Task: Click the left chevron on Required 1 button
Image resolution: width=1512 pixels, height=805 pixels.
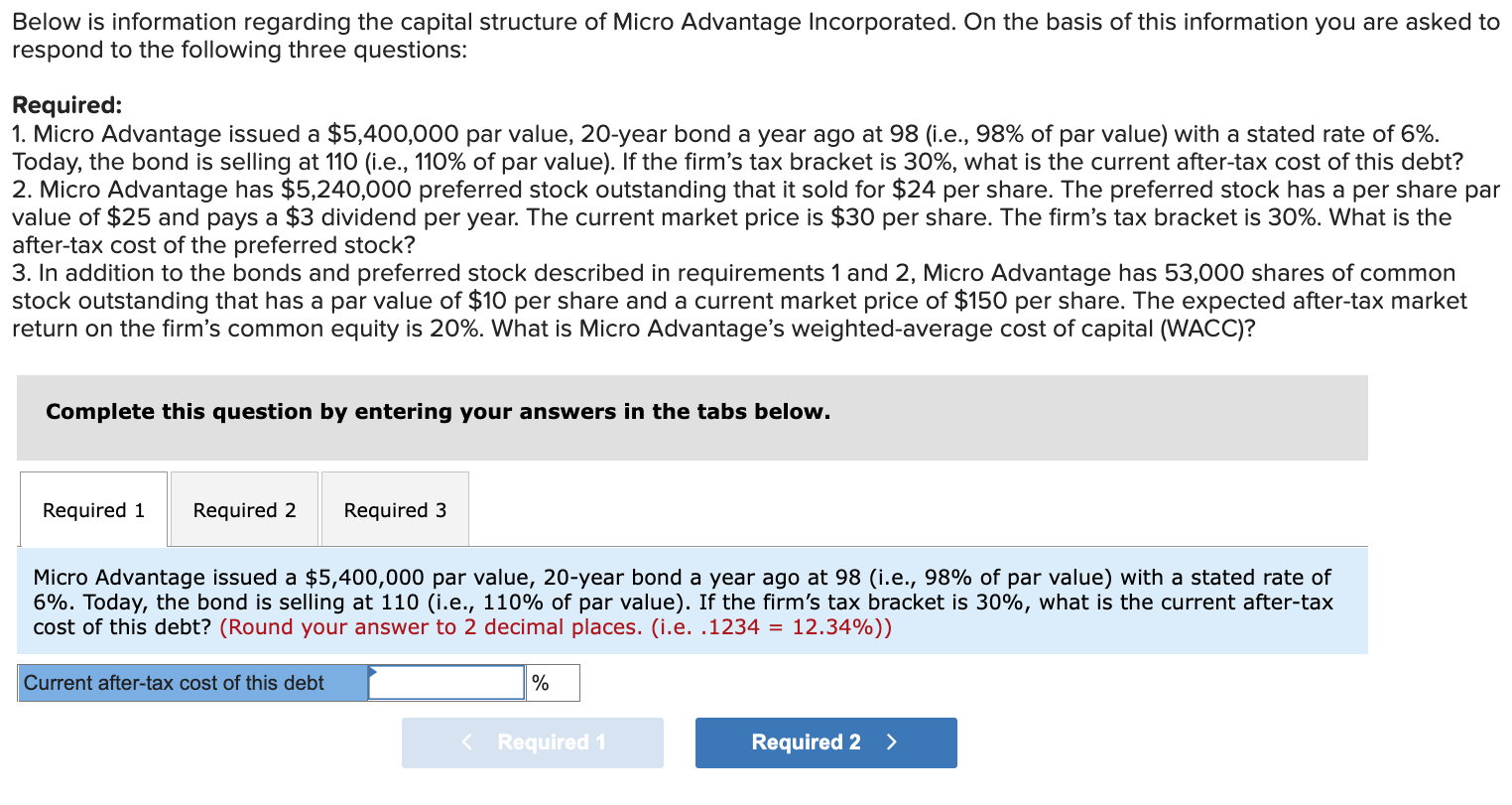Action: point(466,742)
